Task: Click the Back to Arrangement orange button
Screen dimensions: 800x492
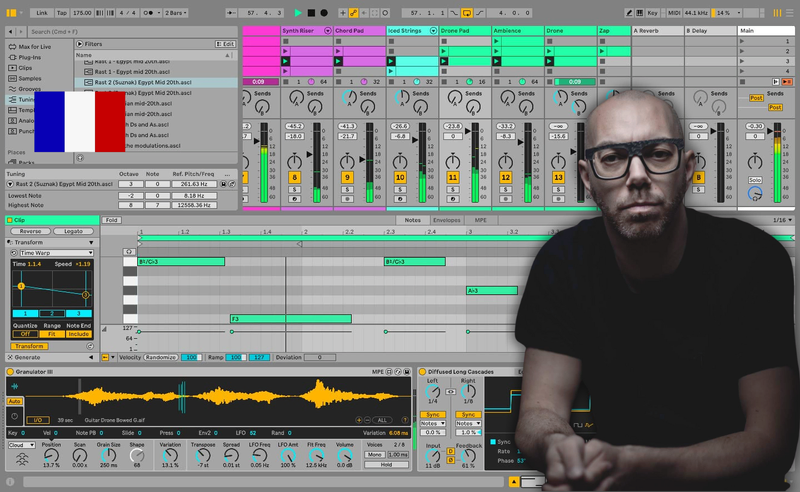Action: click(787, 82)
